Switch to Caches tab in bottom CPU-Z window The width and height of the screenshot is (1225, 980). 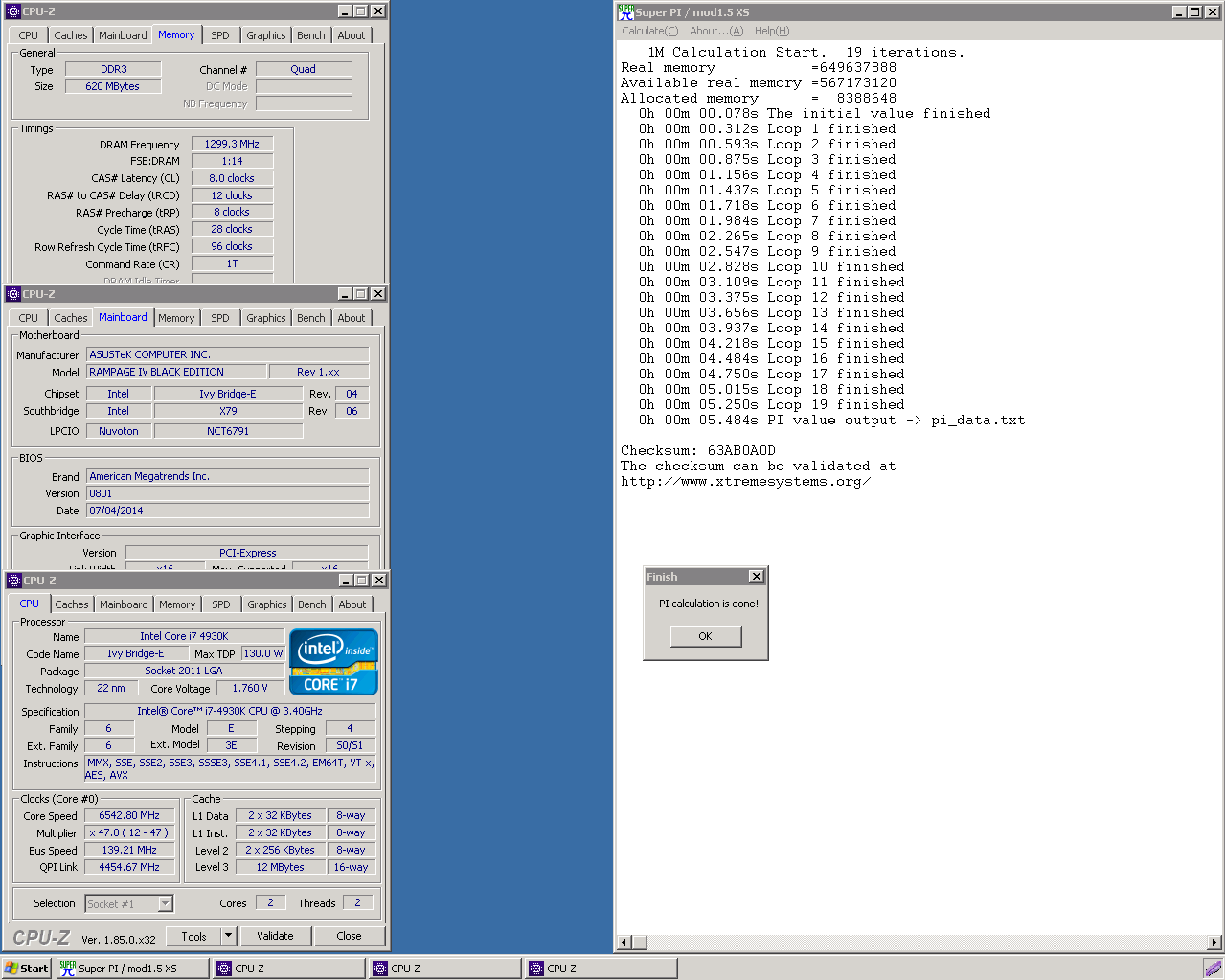click(x=72, y=604)
